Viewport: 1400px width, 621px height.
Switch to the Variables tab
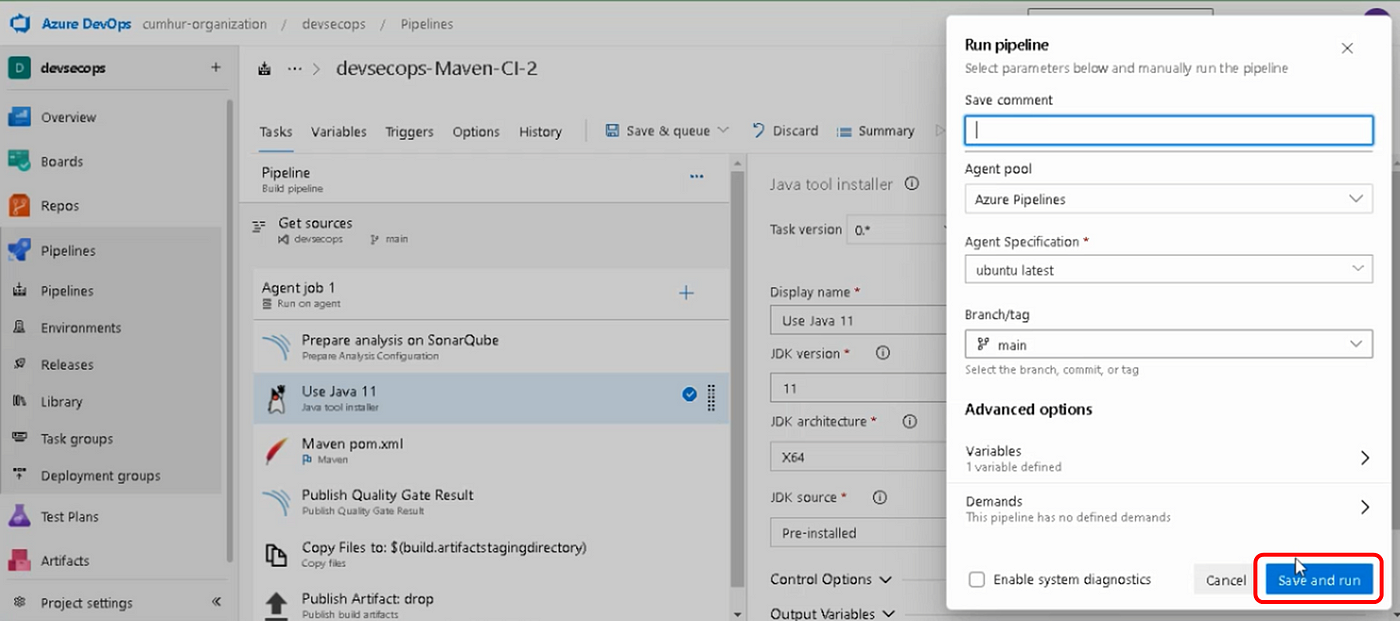point(338,131)
